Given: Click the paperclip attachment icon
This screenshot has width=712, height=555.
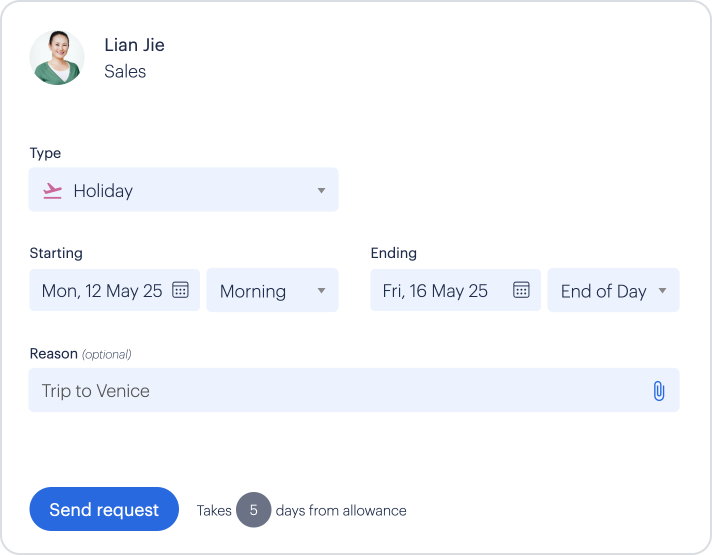Looking at the screenshot, I should (x=658, y=391).
